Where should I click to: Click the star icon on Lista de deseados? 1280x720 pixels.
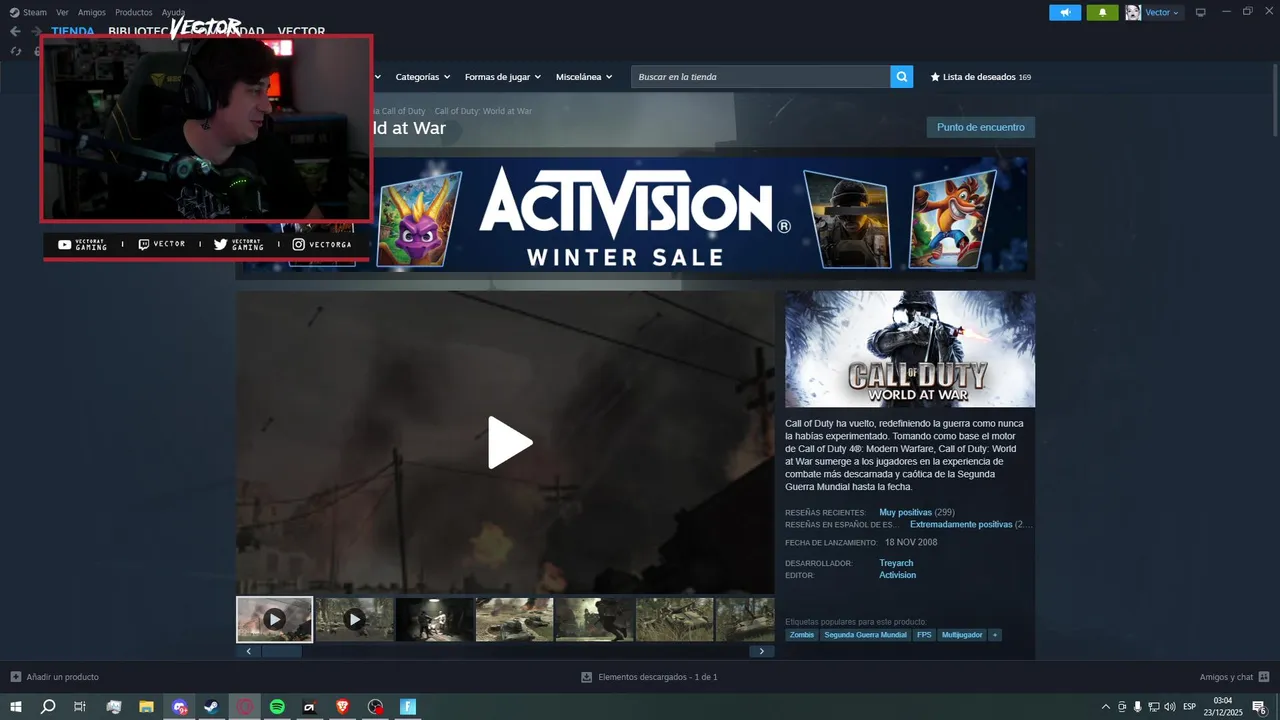click(935, 76)
